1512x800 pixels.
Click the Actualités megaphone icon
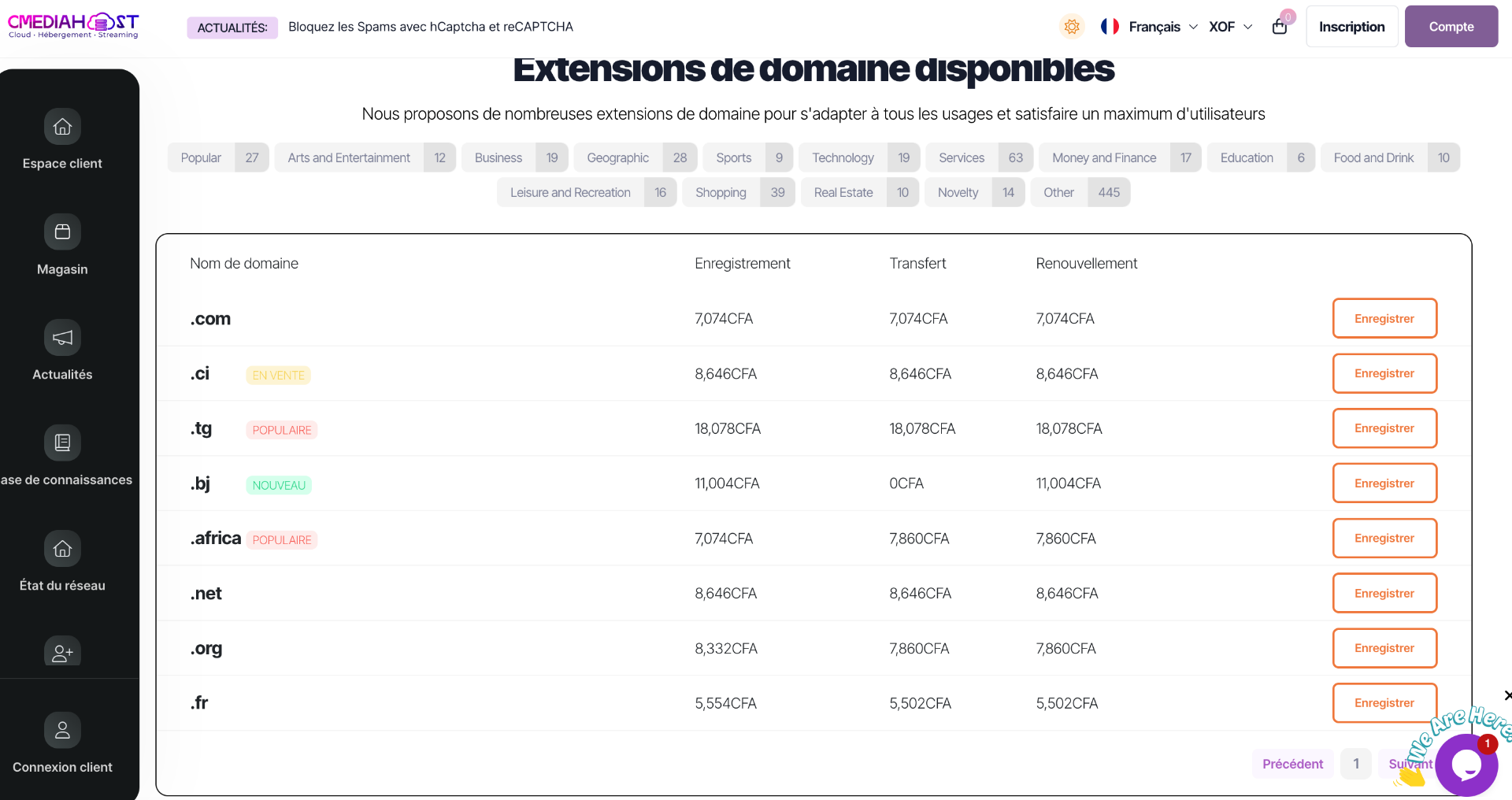pyautogui.click(x=62, y=338)
